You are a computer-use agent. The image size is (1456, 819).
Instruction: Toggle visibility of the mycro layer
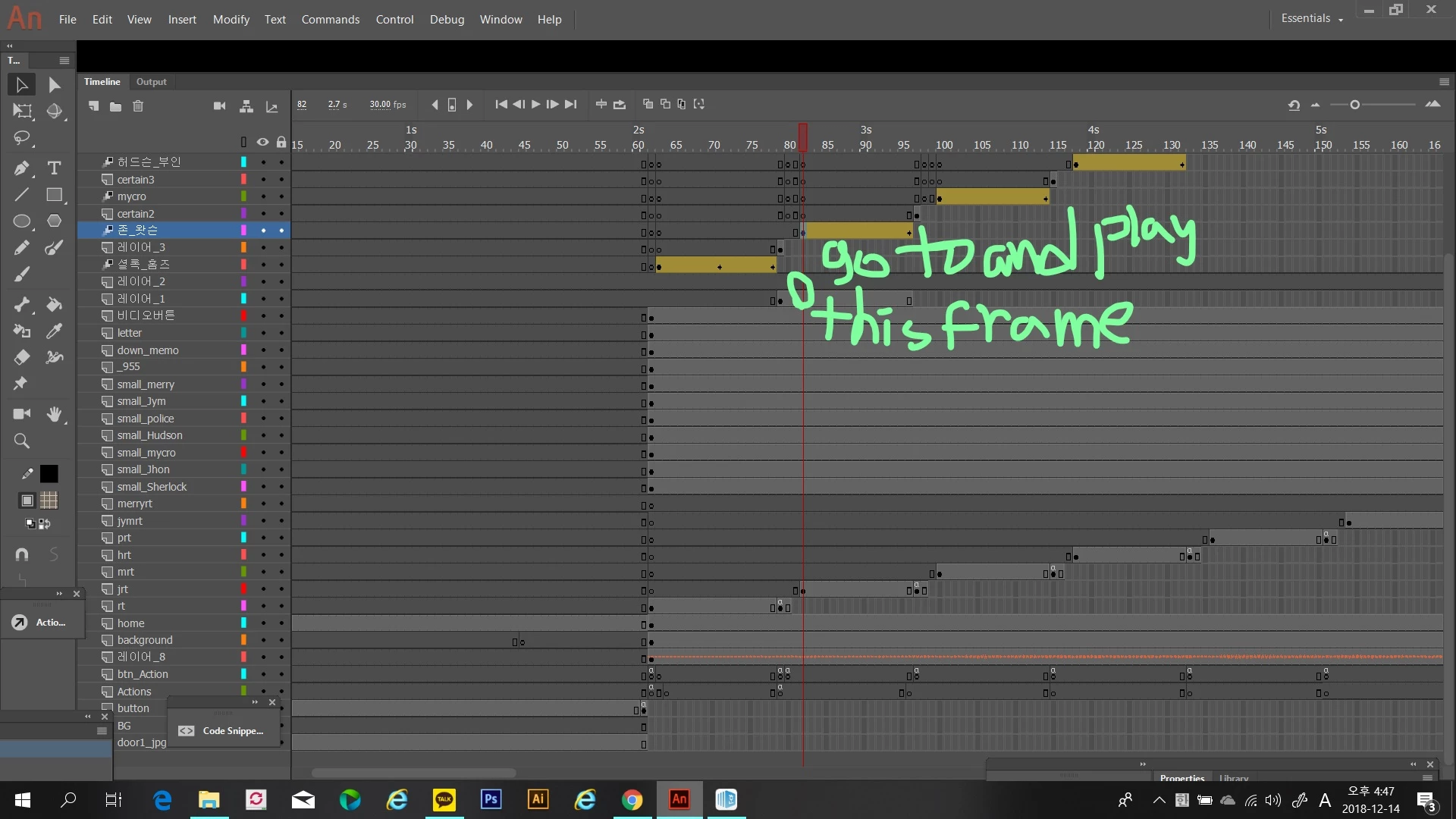pos(263,197)
